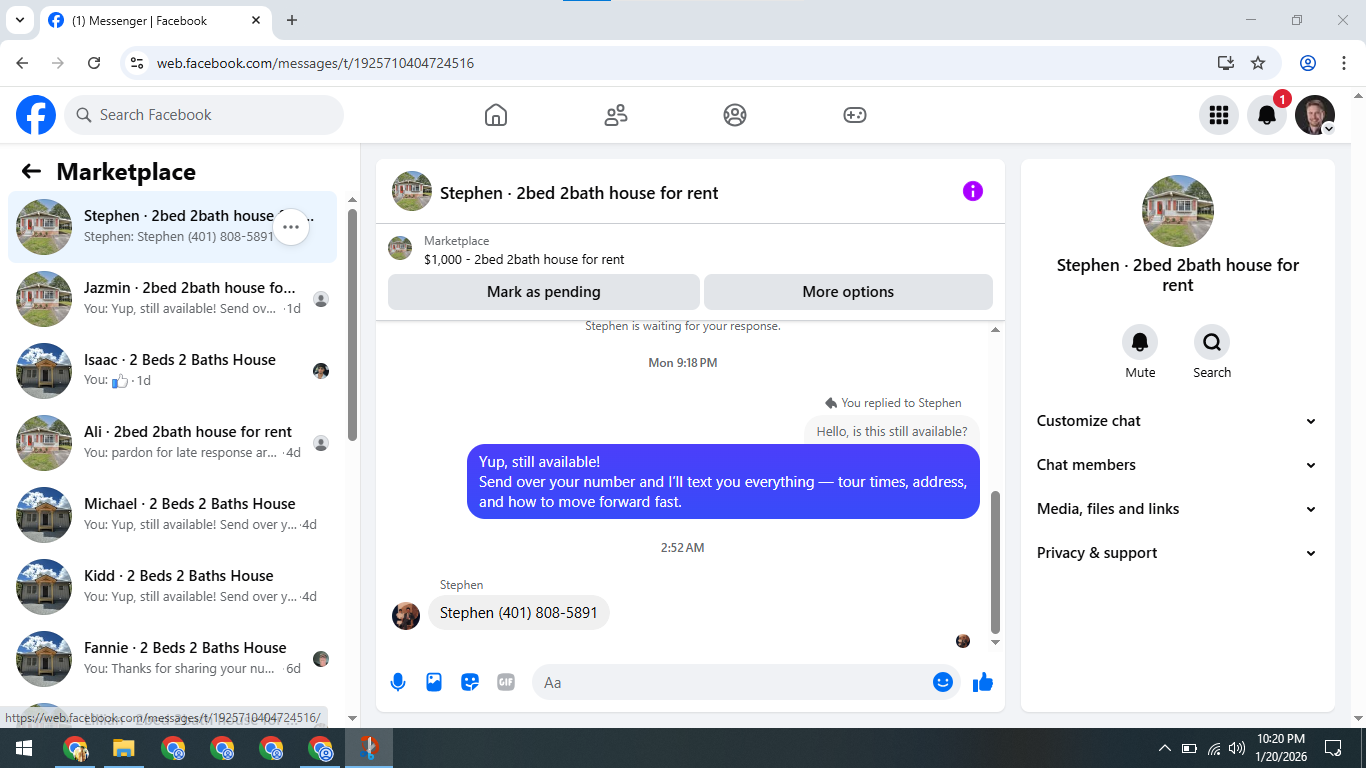Search within the conversation magnifier icon
The image size is (1366, 768).
pyautogui.click(x=1212, y=343)
